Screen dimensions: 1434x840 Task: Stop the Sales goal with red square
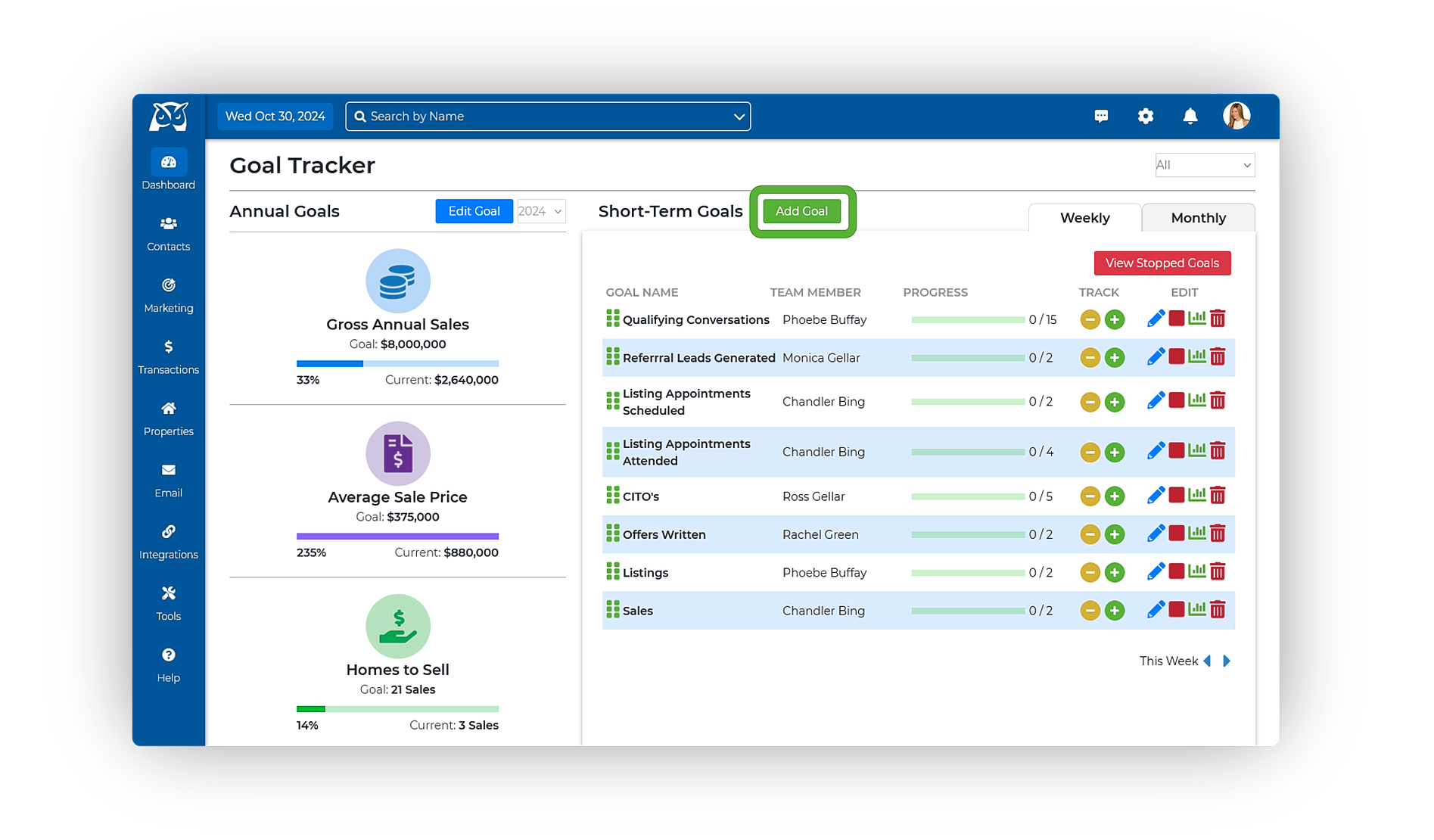1176,609
